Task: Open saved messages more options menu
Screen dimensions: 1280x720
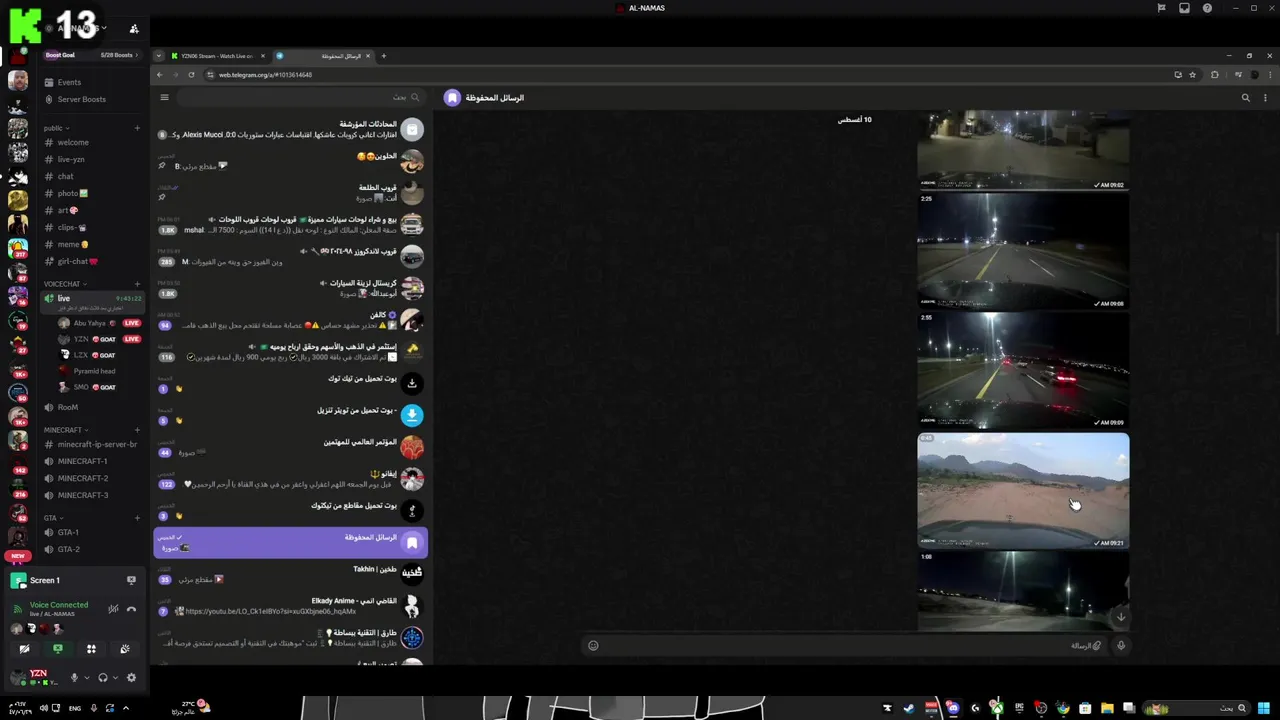Action: [1266, 98]
